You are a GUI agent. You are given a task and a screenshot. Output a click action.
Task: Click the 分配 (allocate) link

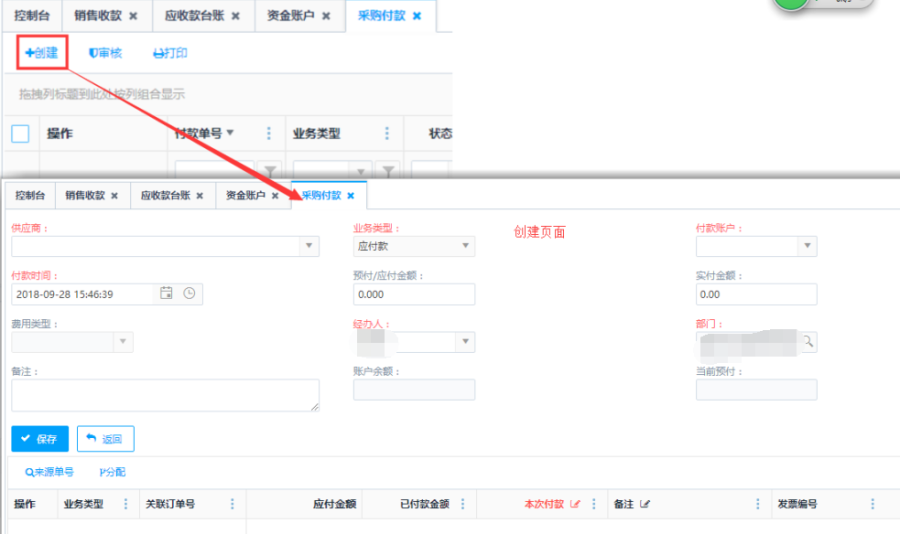point(113,472)
